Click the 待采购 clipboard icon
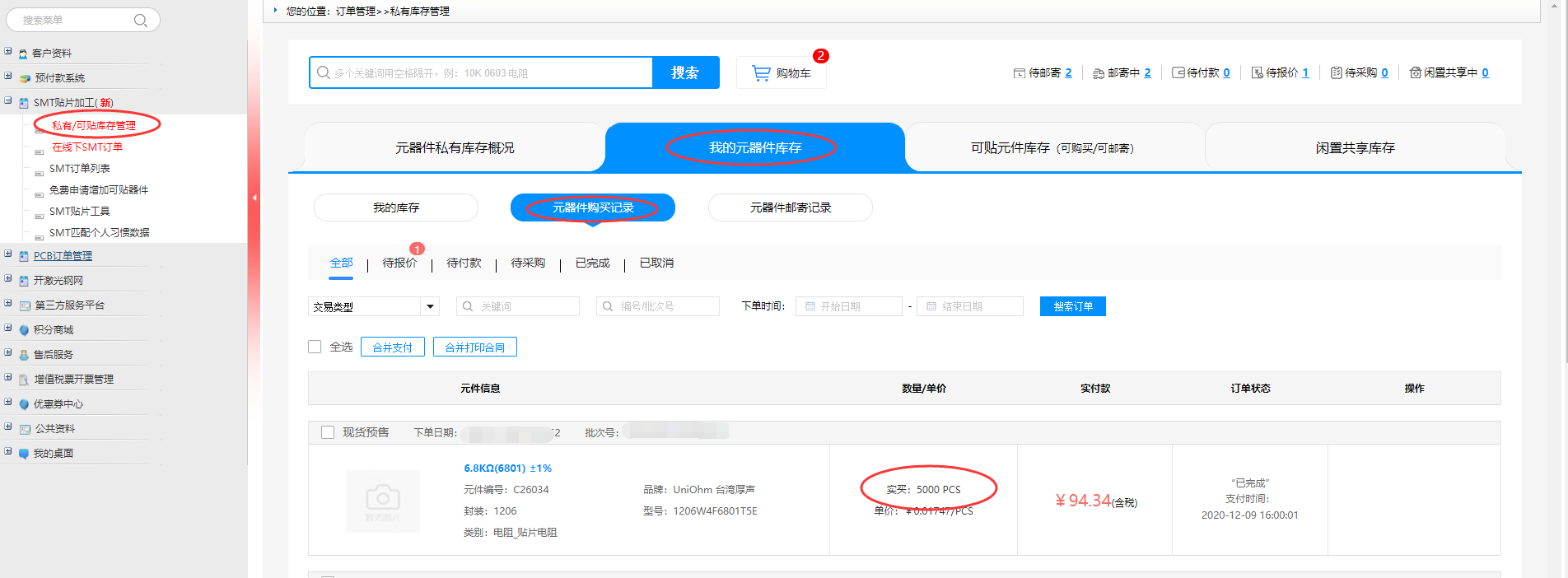This screenshot has width=1568, height=578. (x=1336, y=73)
